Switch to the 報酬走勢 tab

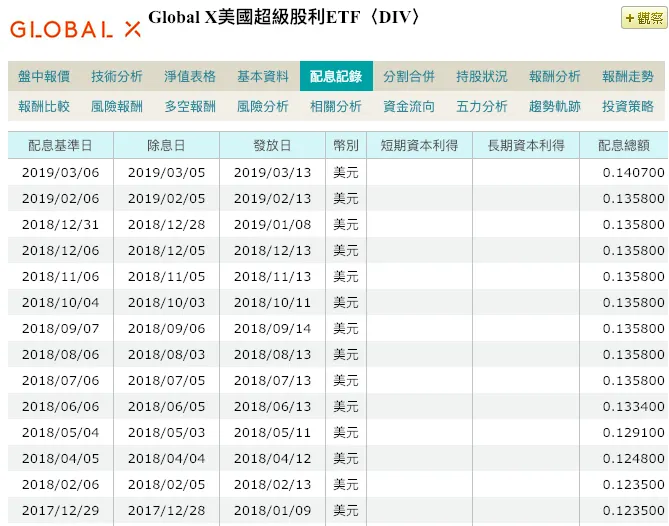628,76
